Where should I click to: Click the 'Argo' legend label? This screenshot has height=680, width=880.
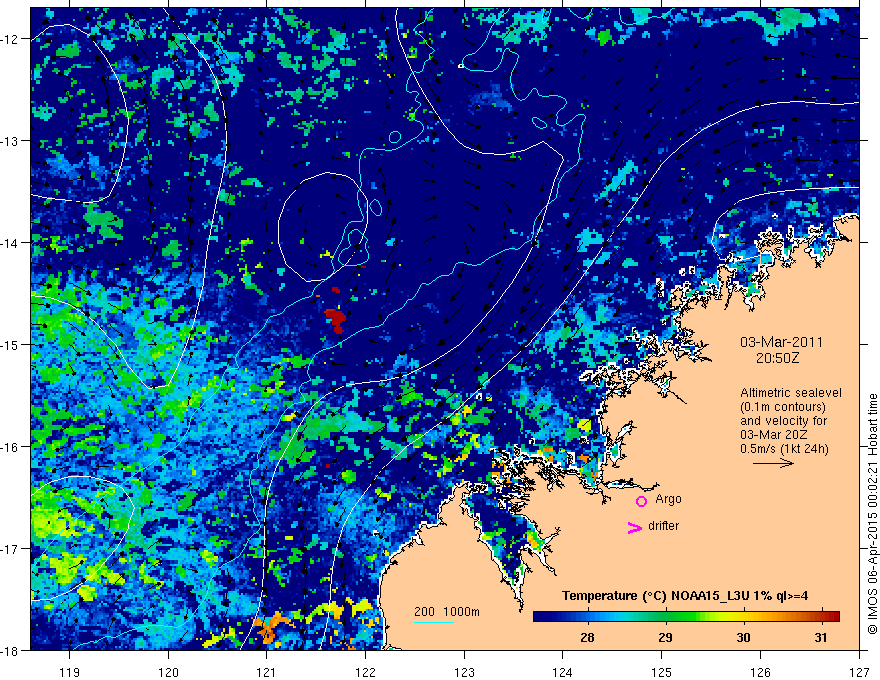coord(668,499)
